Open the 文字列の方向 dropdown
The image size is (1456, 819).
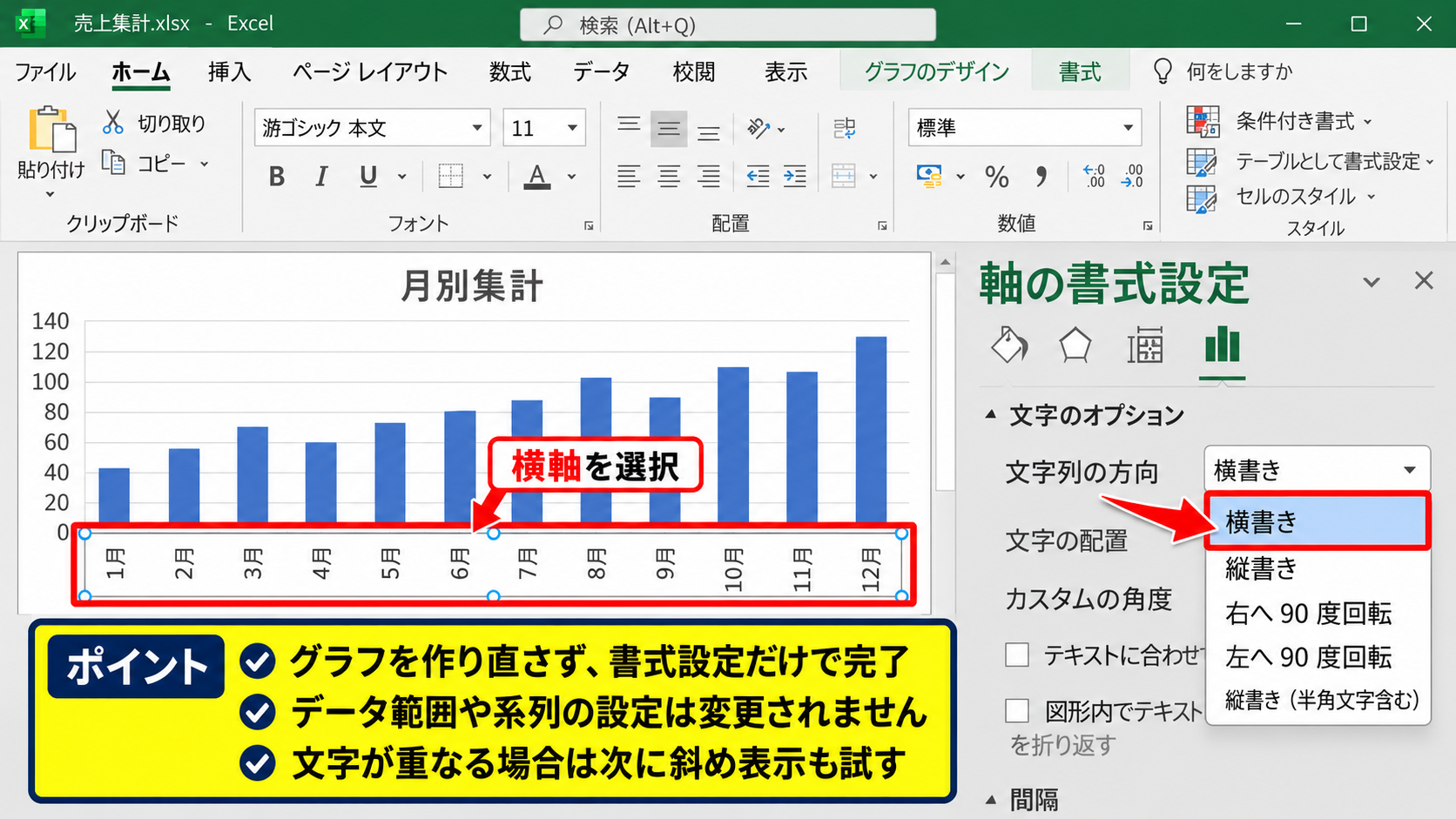click(1317, 470)
